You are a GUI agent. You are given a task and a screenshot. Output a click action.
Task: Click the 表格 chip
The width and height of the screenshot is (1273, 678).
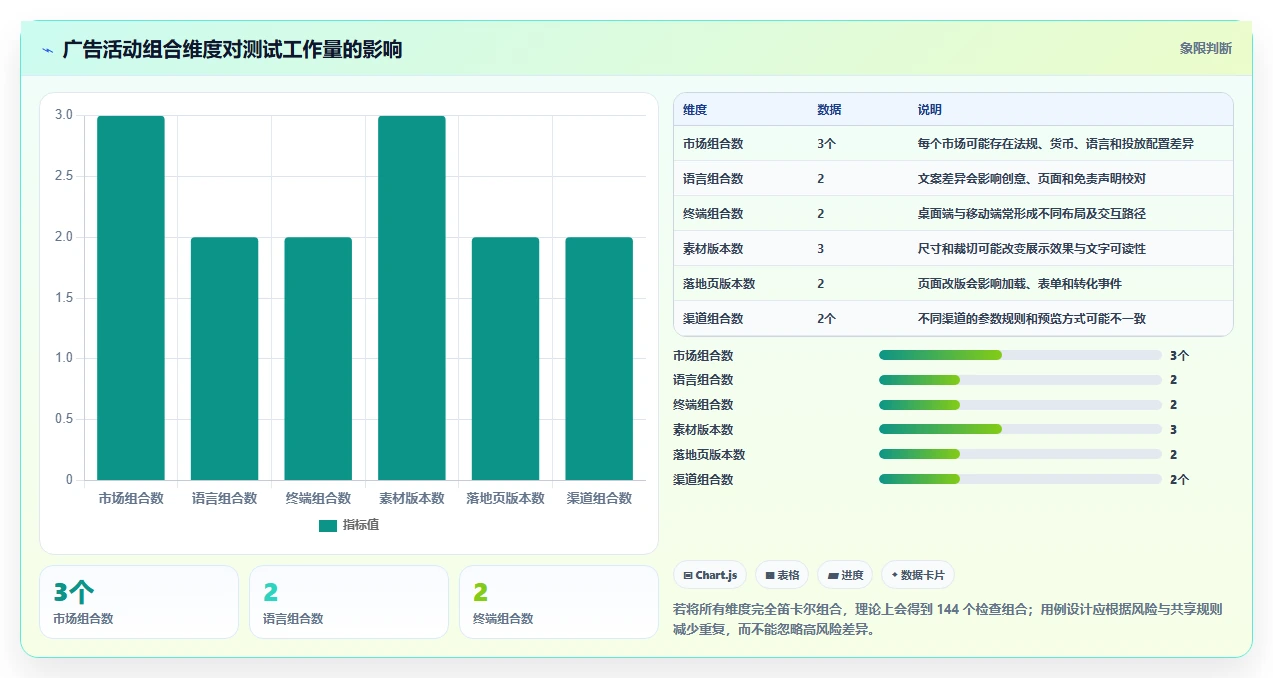click(782, 575)
